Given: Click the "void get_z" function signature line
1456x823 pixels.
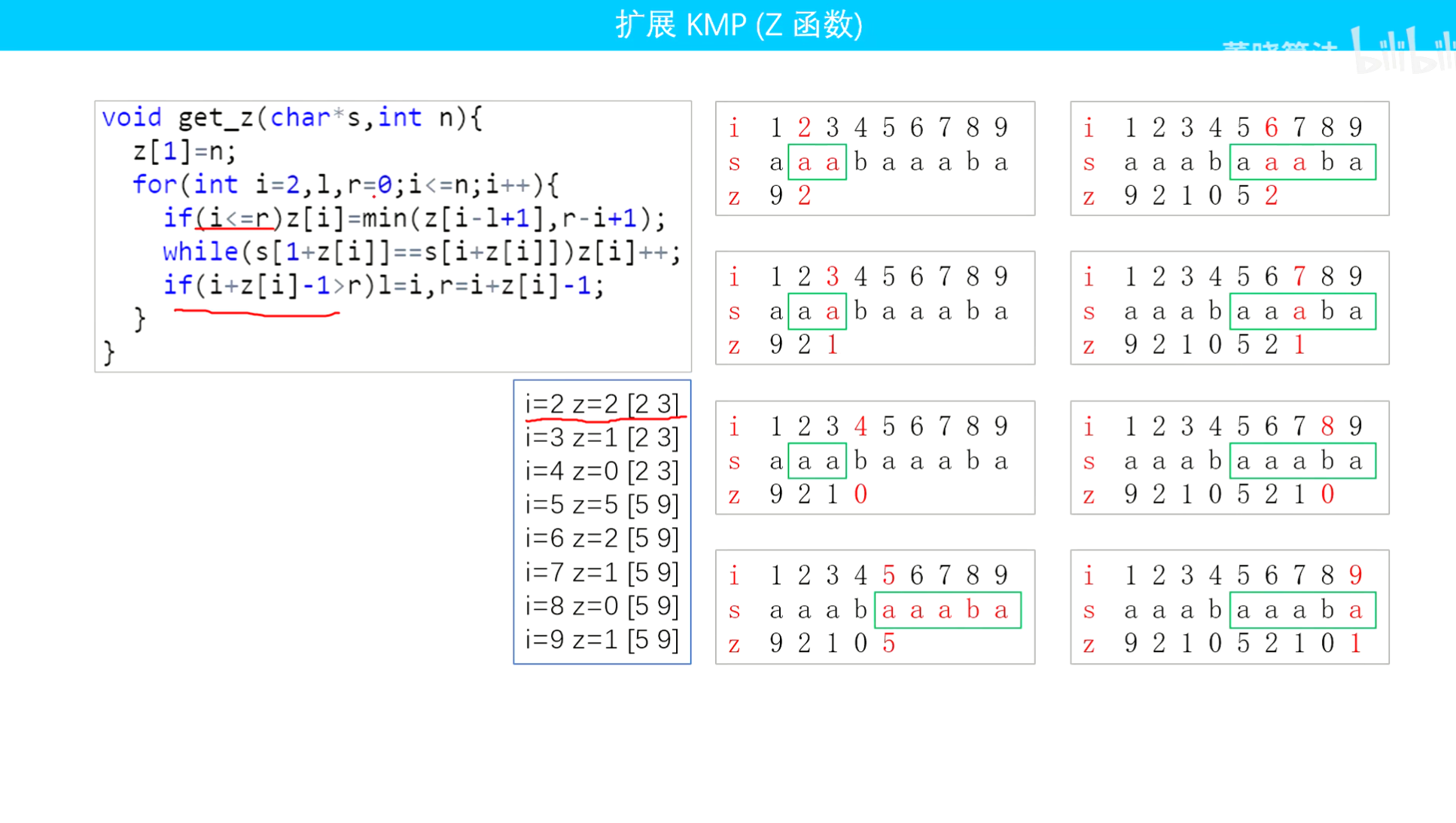Looking at the screenshot, I should 292,117.
